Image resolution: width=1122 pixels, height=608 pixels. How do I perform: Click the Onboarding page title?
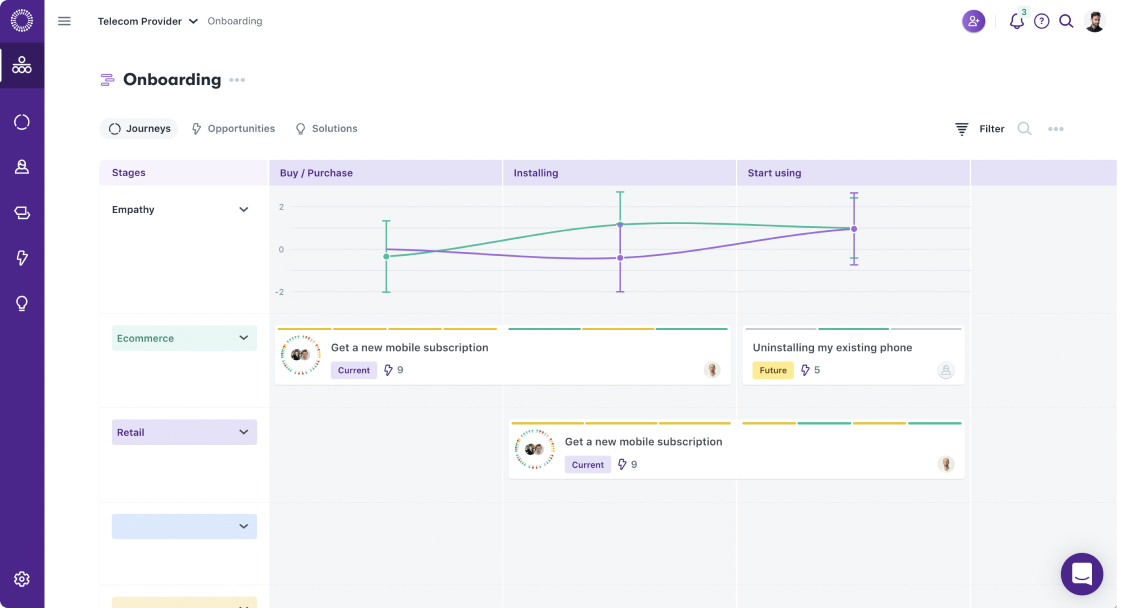coord(172,79)
